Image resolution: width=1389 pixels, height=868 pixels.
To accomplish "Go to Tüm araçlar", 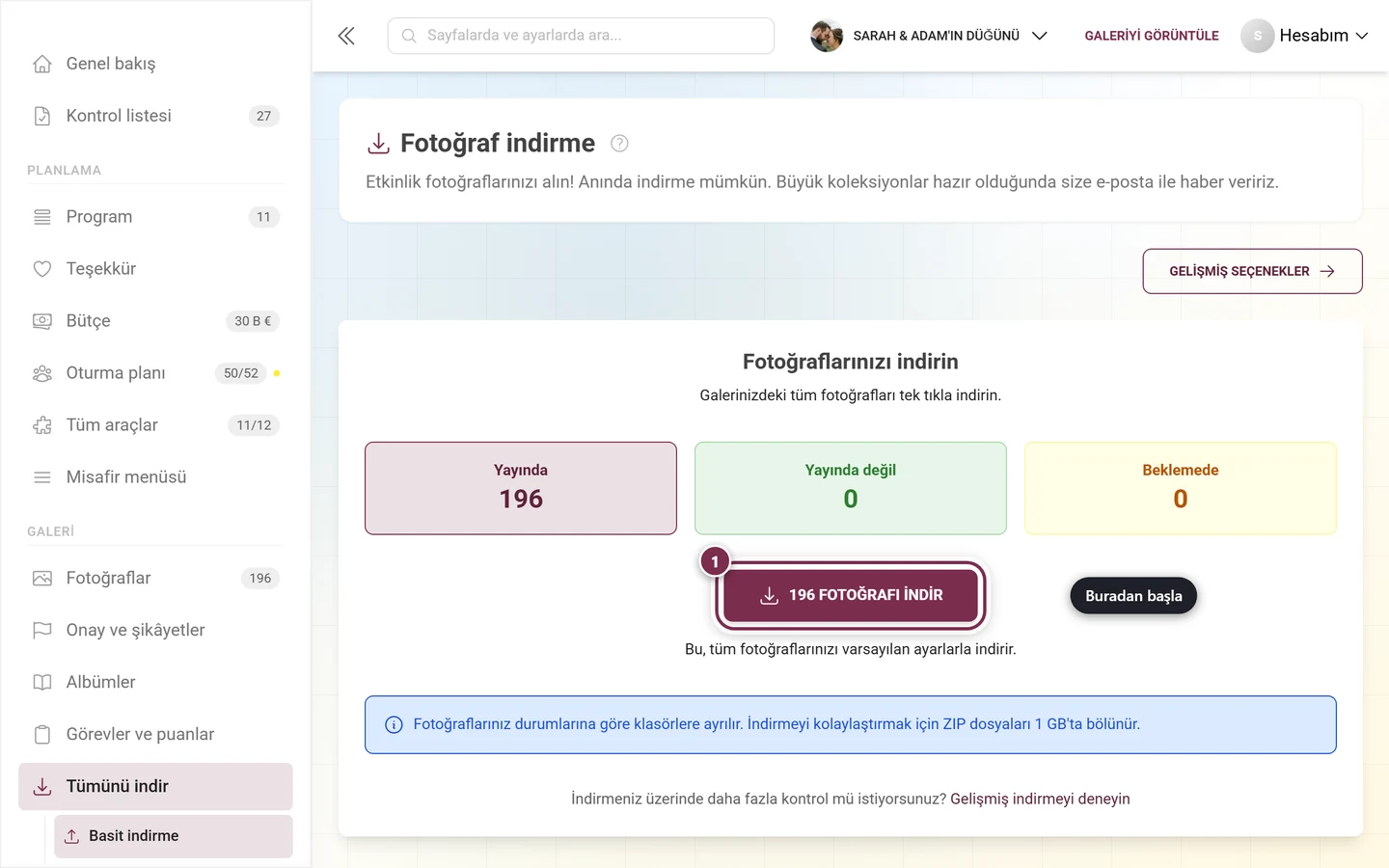I will pos(155,425).
